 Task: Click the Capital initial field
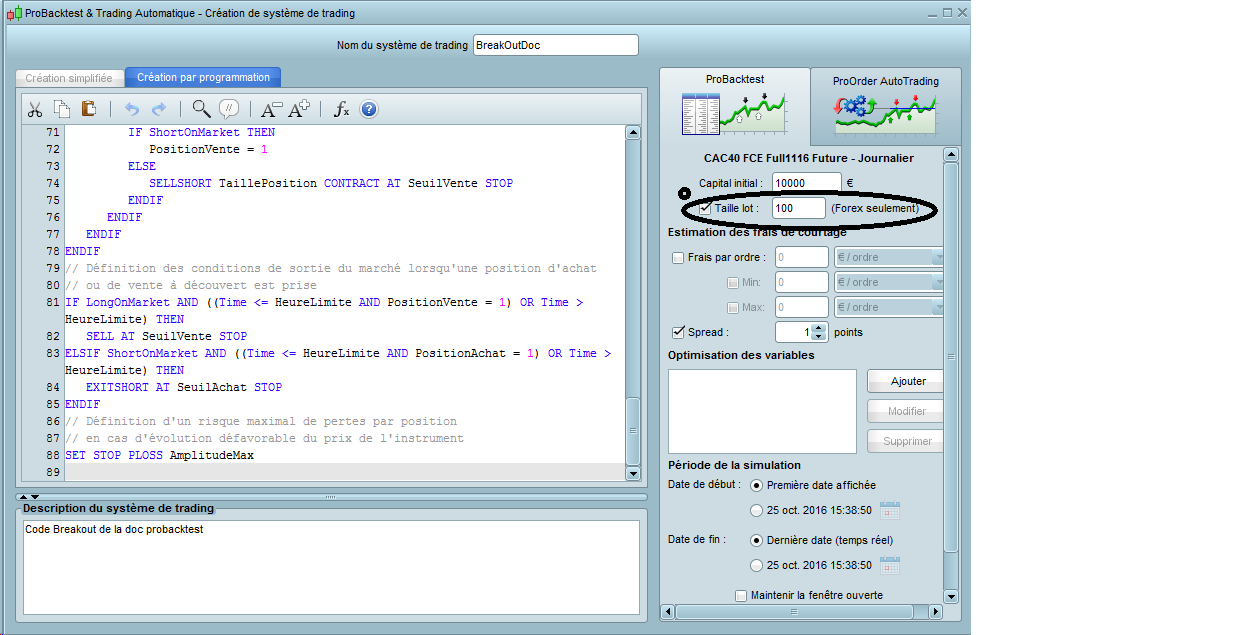pyautogui.click(x=807, y=183)
